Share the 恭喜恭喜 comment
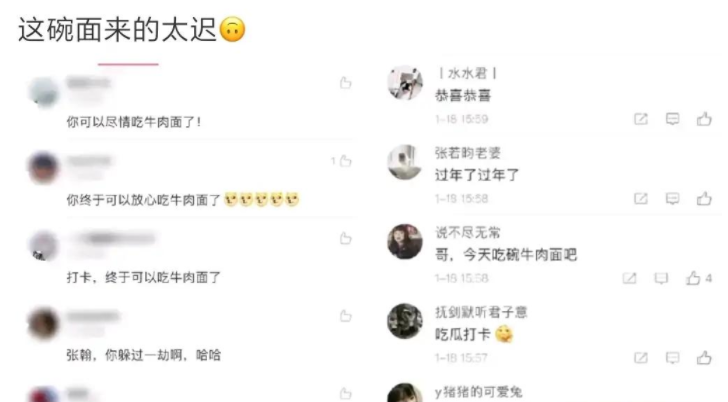Viewport: 728px width, 402px height. [641, 119]
